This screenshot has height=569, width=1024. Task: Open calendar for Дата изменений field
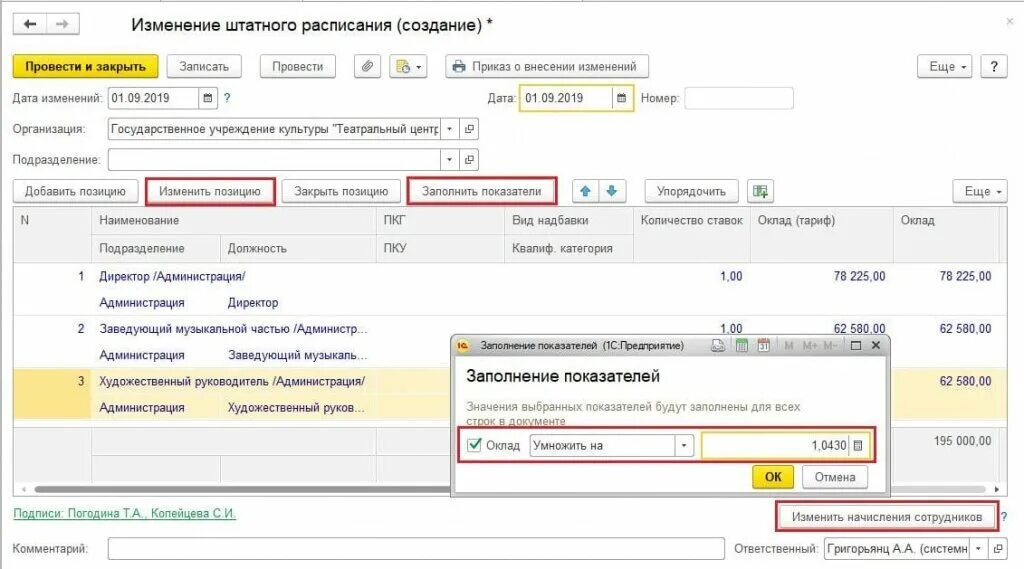point(208,98)
